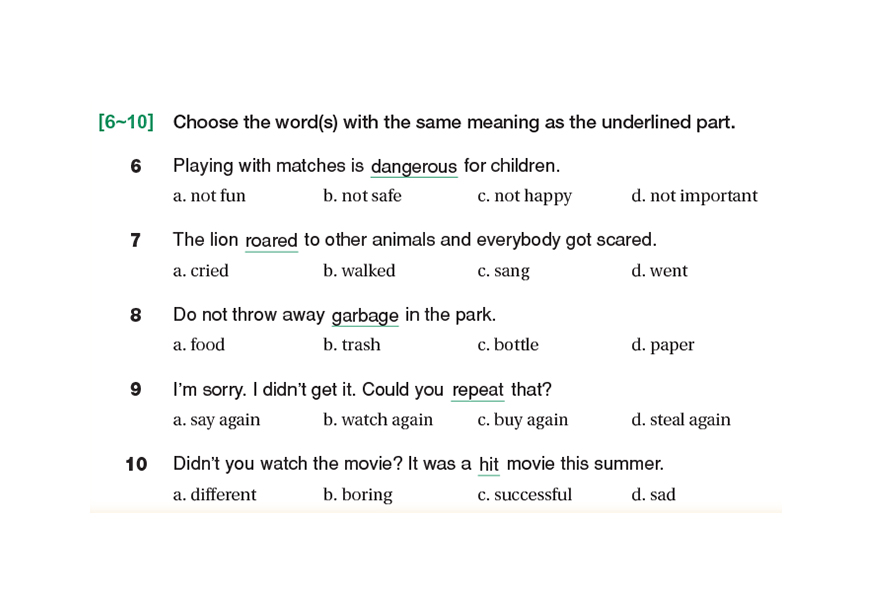This screenshot has width=873, height=612.
Task: Select 'd. not important' option
Action: pyautogui.click(x=694, y=196)
